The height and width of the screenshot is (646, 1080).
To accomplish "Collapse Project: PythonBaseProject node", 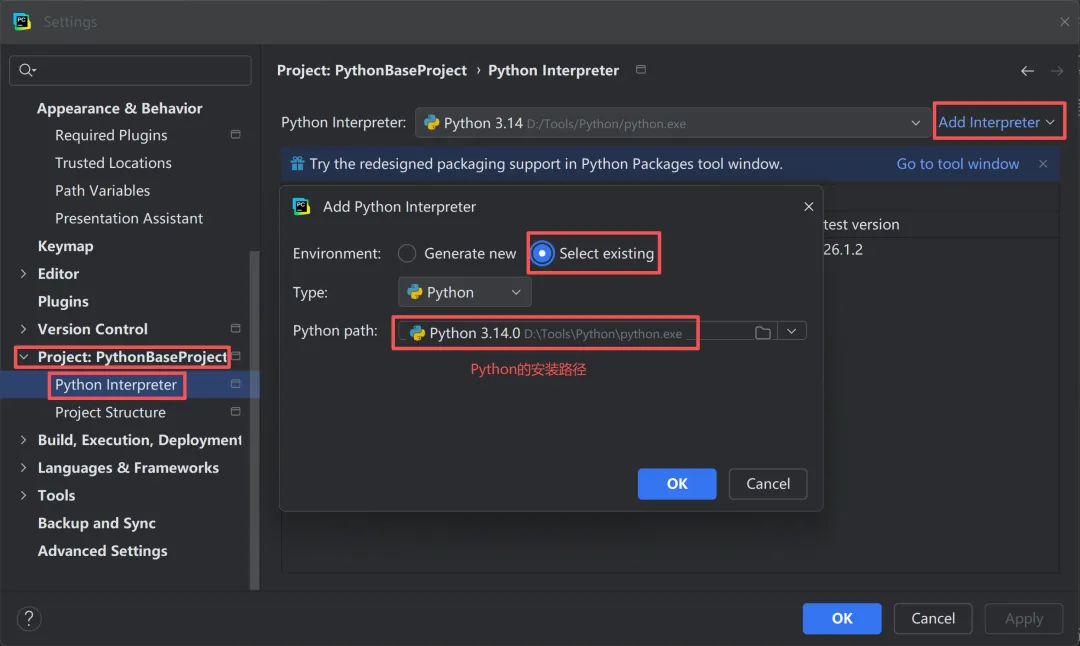I will click(x=23, y=357).
